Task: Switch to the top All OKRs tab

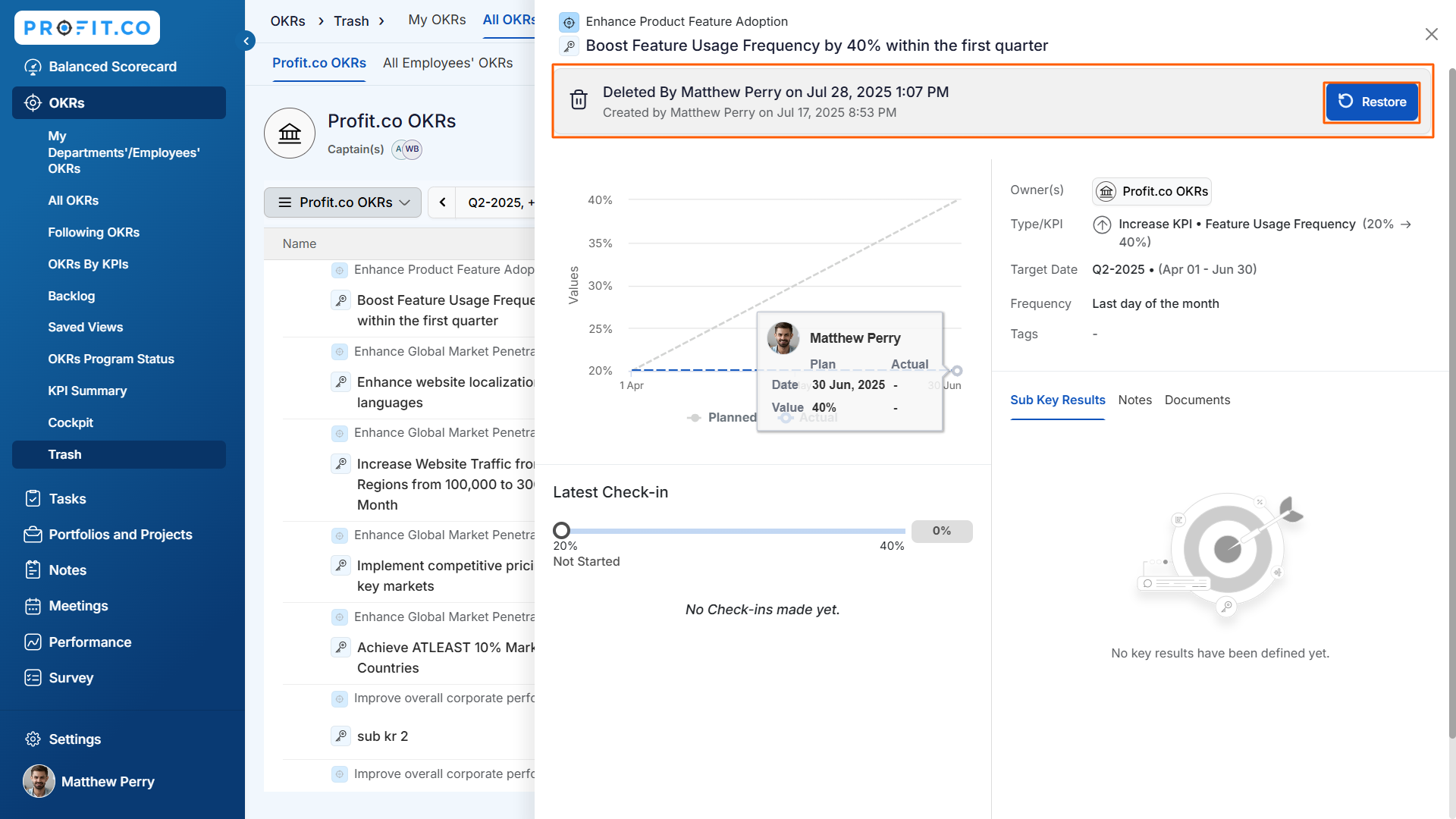Action: point(509,20)
